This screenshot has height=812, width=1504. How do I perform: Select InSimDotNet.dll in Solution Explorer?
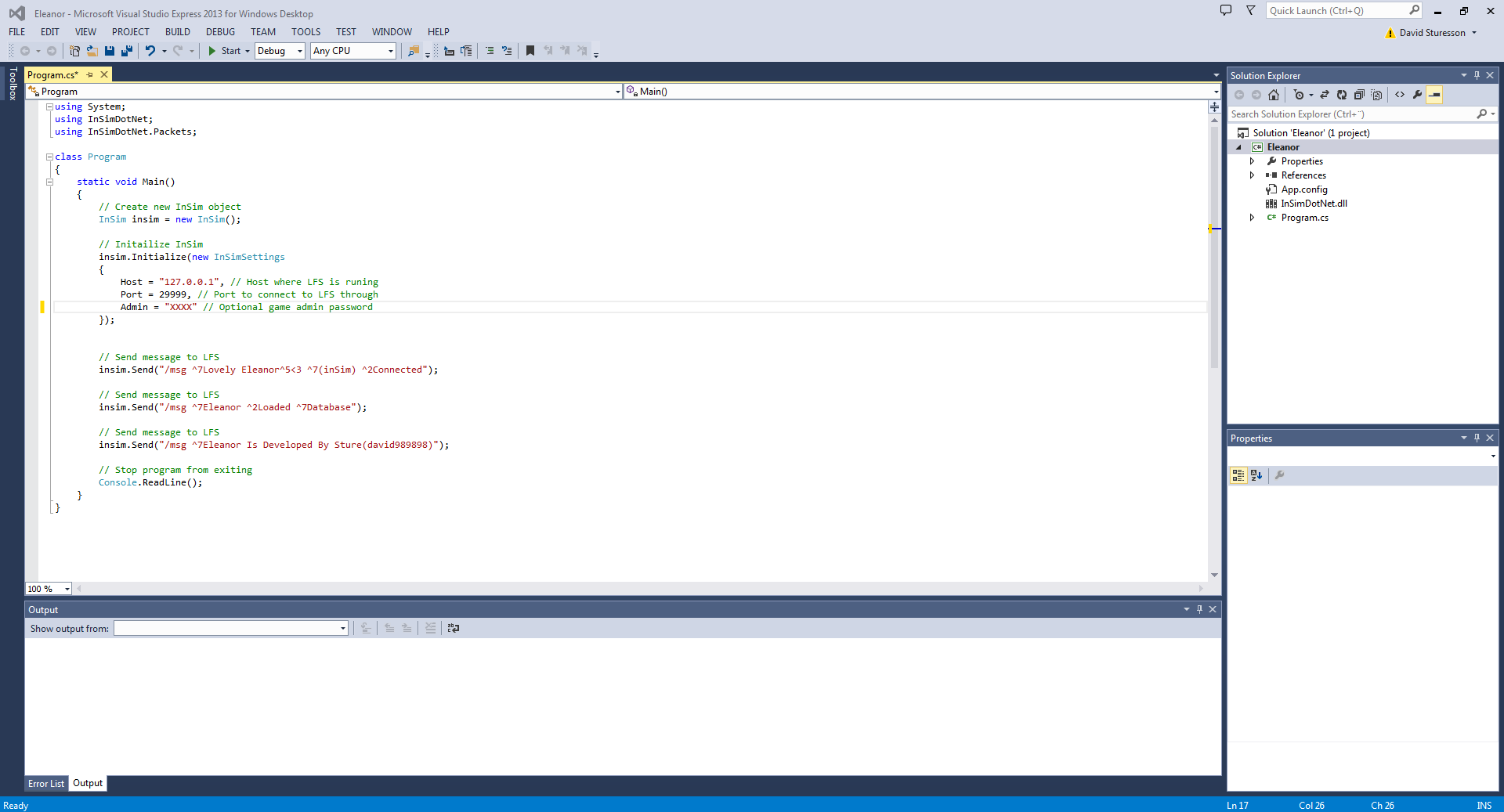point(1314,204)
